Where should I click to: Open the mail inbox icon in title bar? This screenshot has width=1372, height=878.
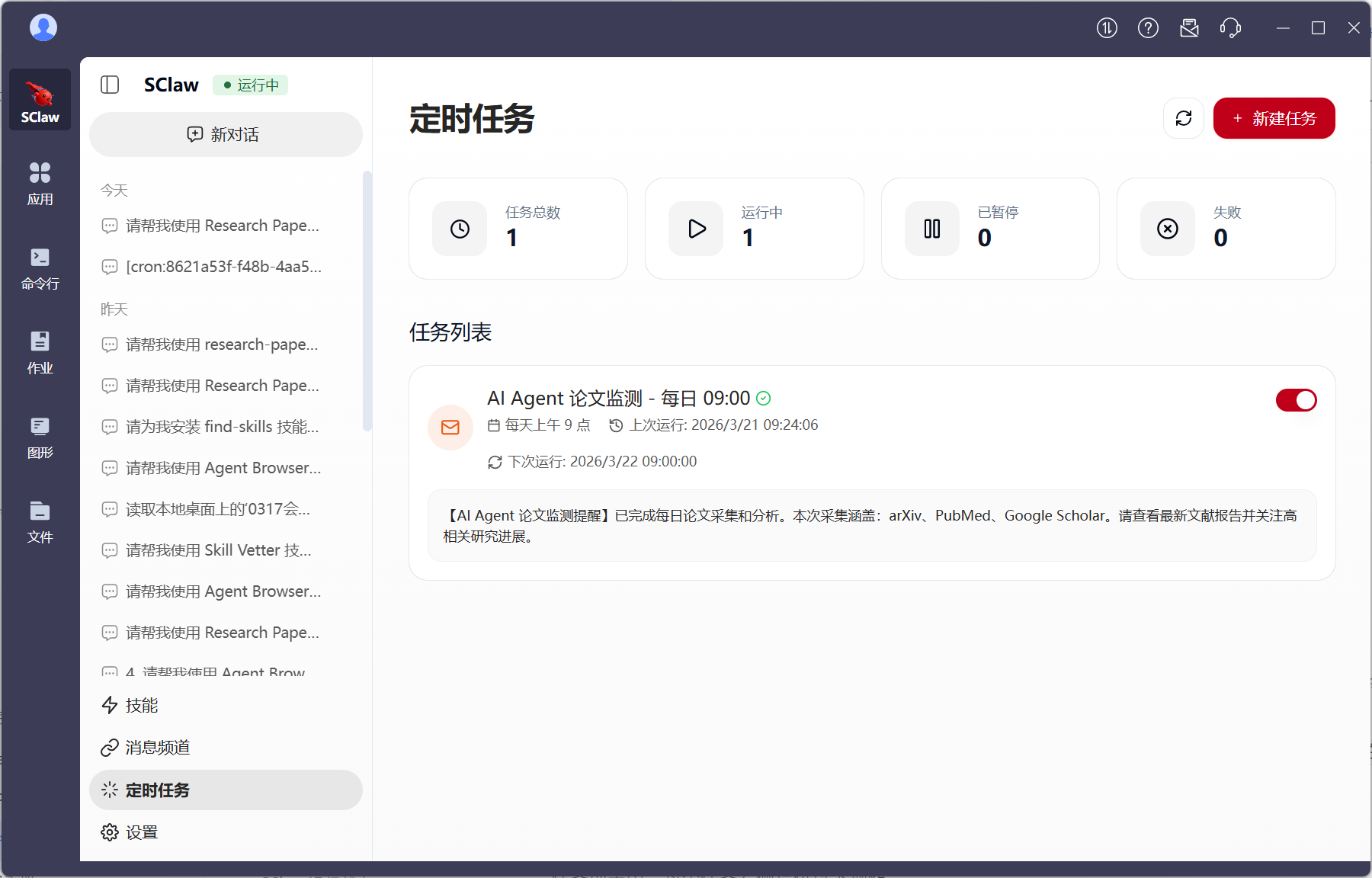click(x=1189, y=28)
